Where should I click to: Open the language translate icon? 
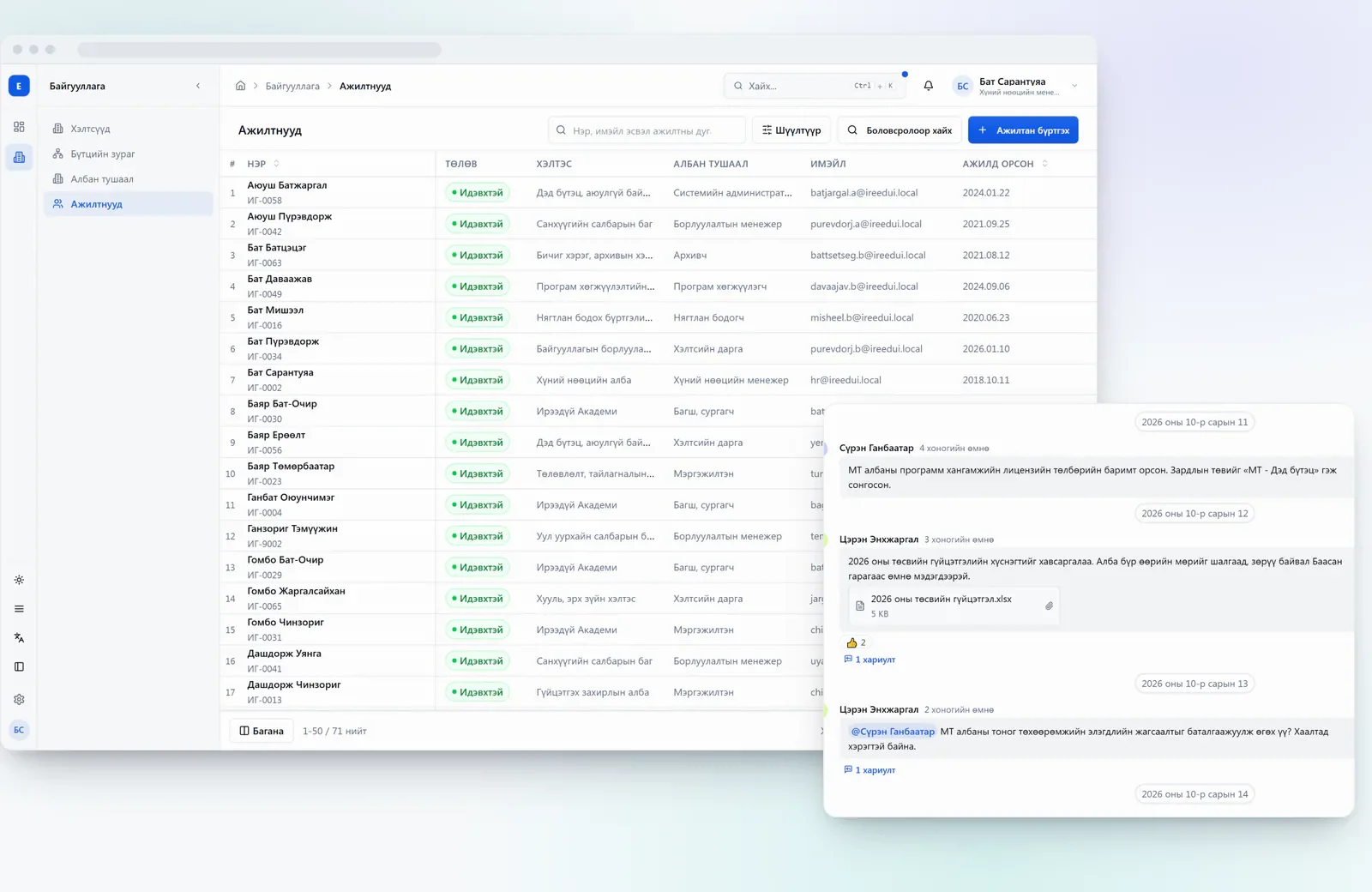(x=19, y=638)
